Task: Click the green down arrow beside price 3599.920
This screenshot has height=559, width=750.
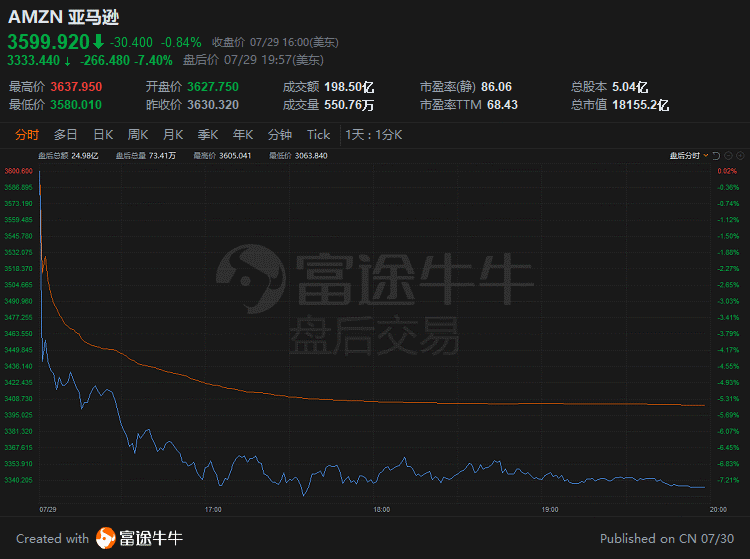Action: 98,42
